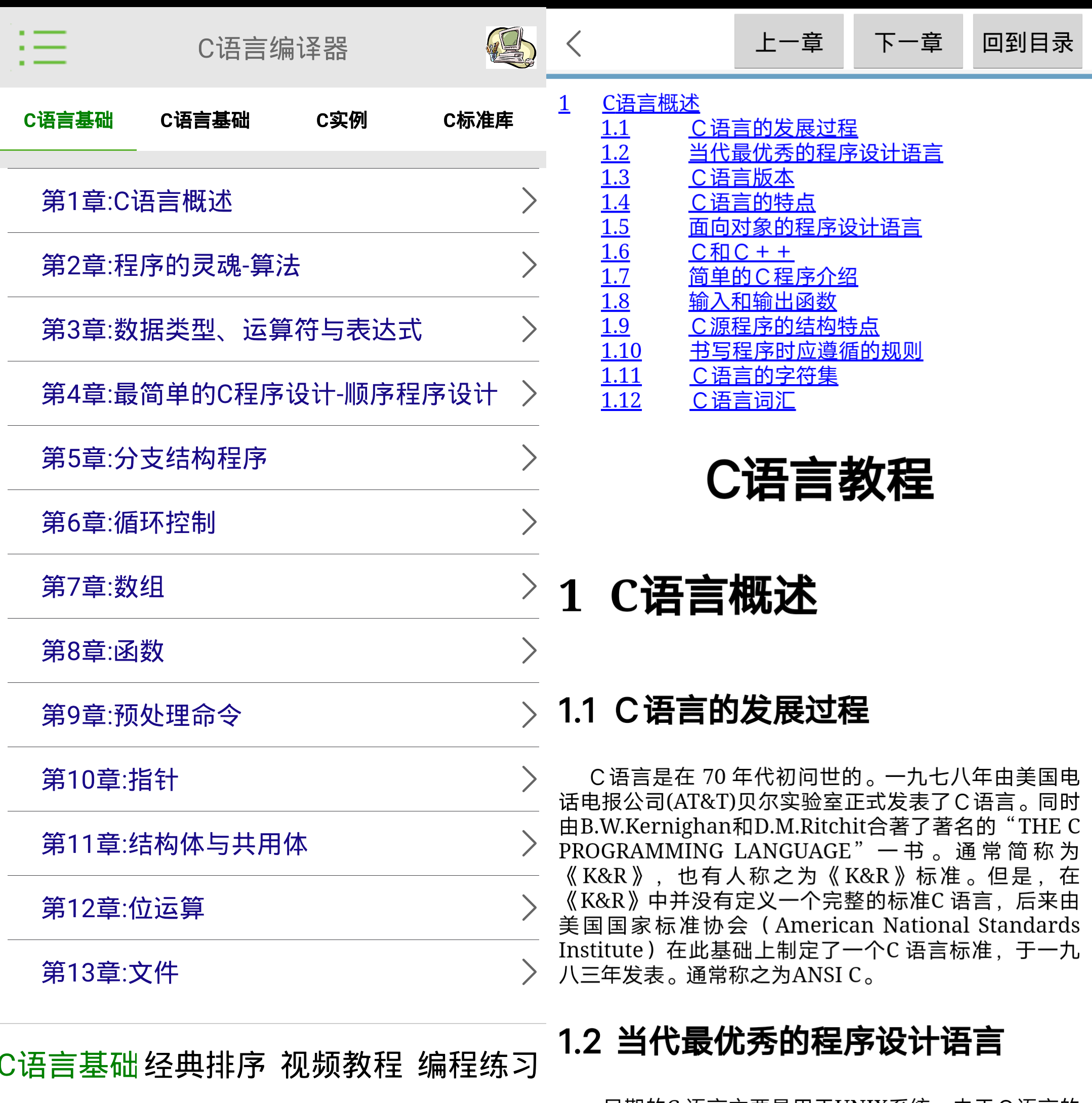
Task: Expand chevron for 第12章:位运算
Action: pos(530,908)
